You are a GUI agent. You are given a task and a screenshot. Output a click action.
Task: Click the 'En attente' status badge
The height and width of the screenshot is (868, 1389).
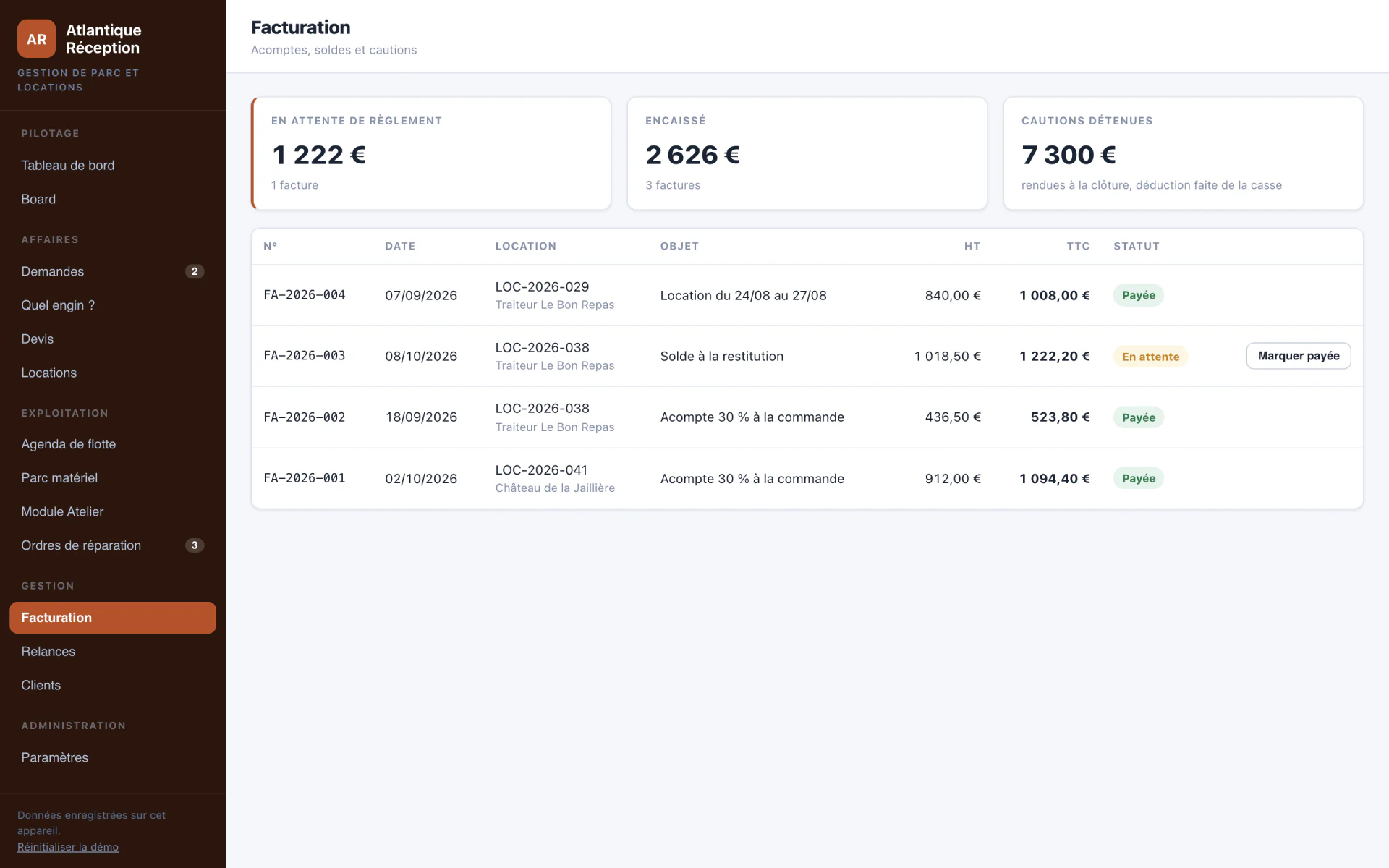pos(1150,357)
